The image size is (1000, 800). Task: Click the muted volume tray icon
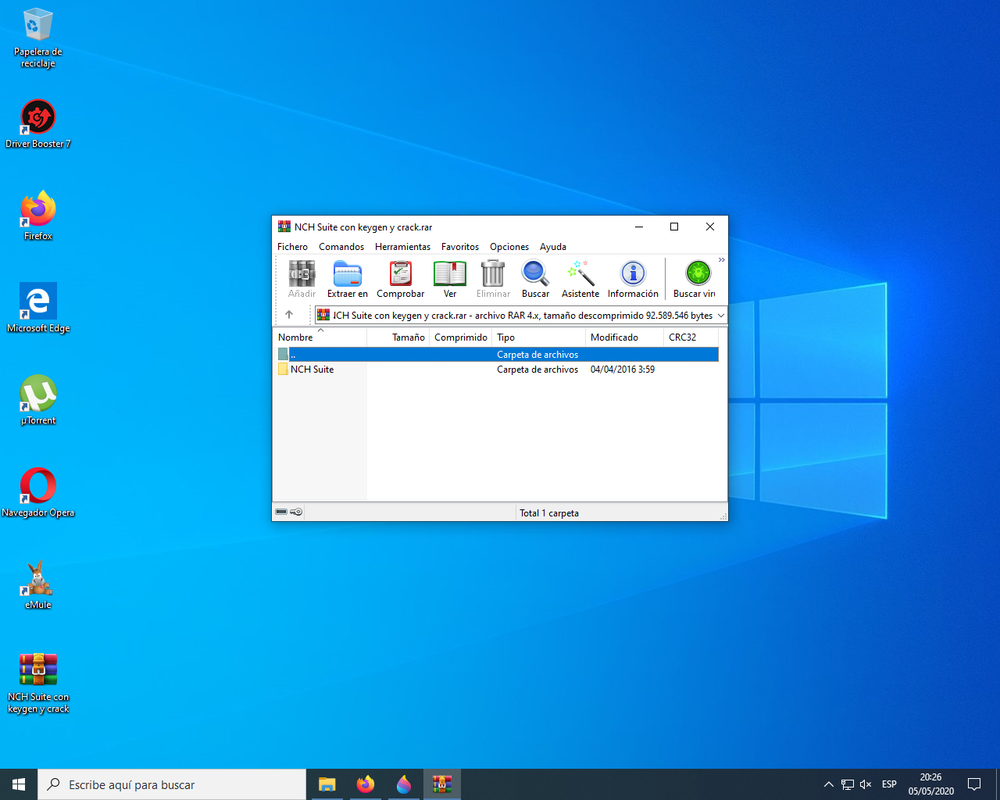click(x=865, y=784)
